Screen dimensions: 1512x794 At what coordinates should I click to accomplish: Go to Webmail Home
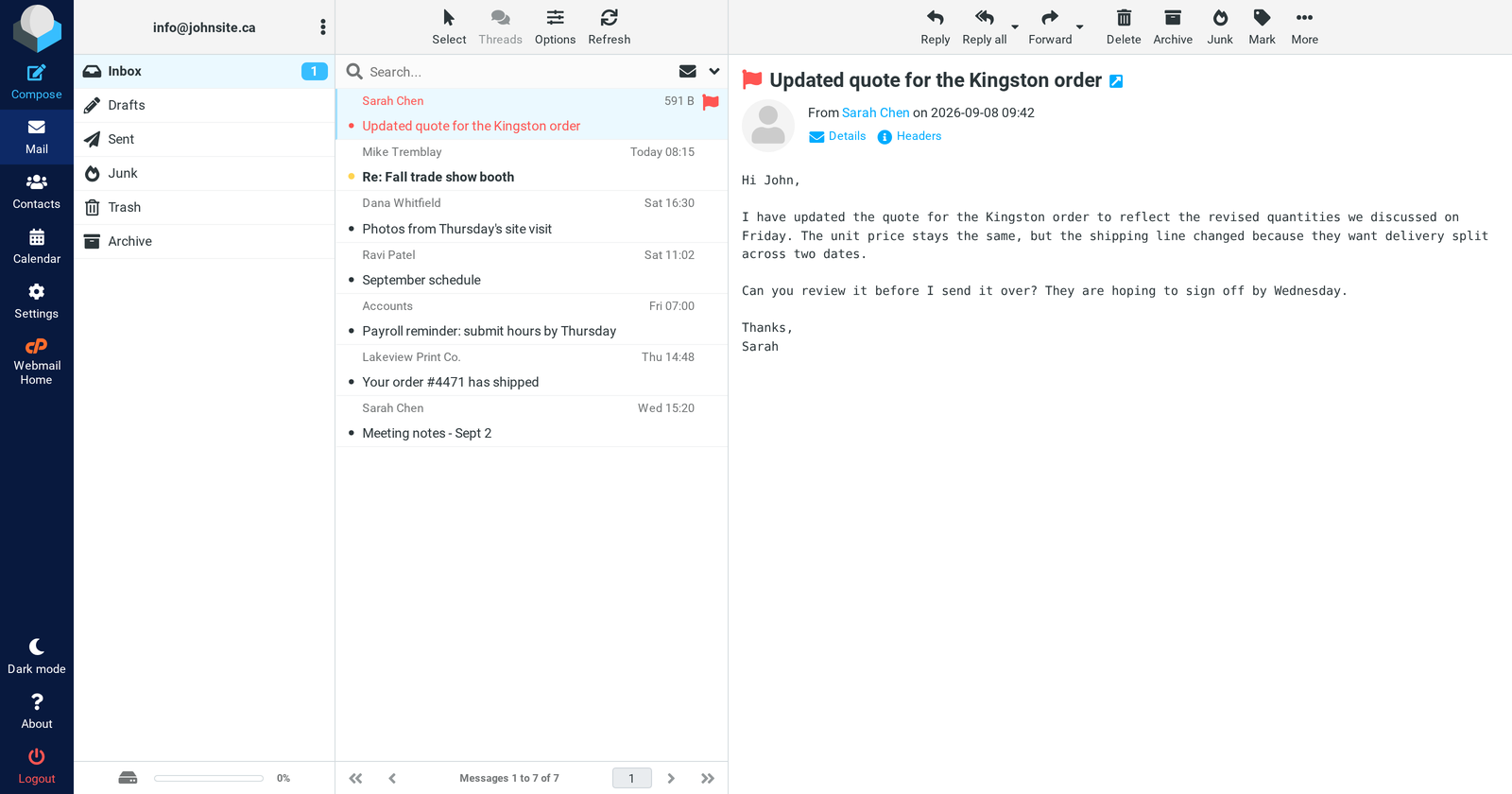pos(37,362)
